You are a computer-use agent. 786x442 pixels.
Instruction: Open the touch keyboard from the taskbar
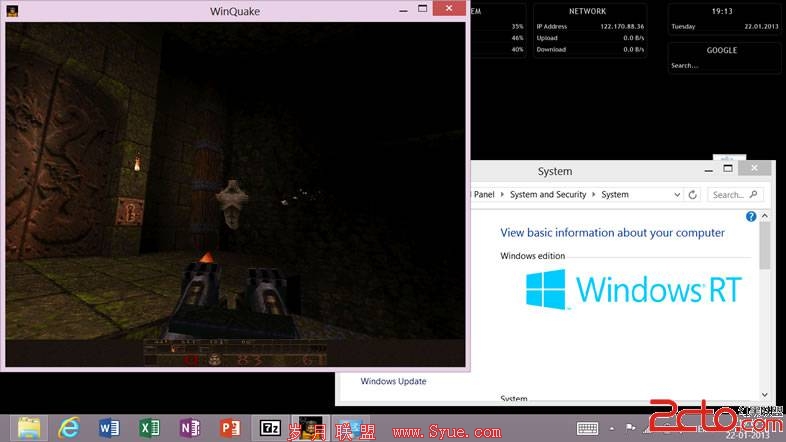click(587, 428)
